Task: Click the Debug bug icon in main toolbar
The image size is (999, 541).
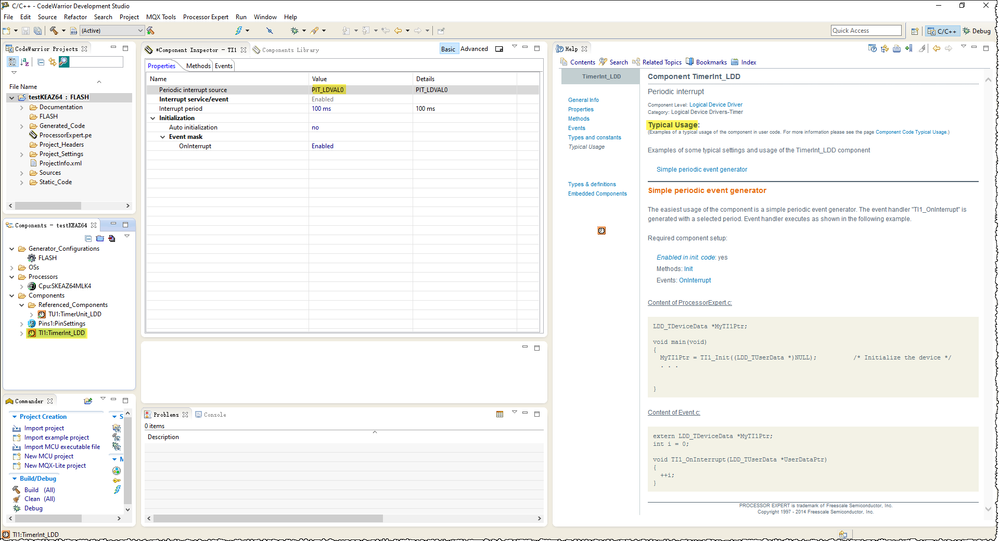Action: click(294, 31)
